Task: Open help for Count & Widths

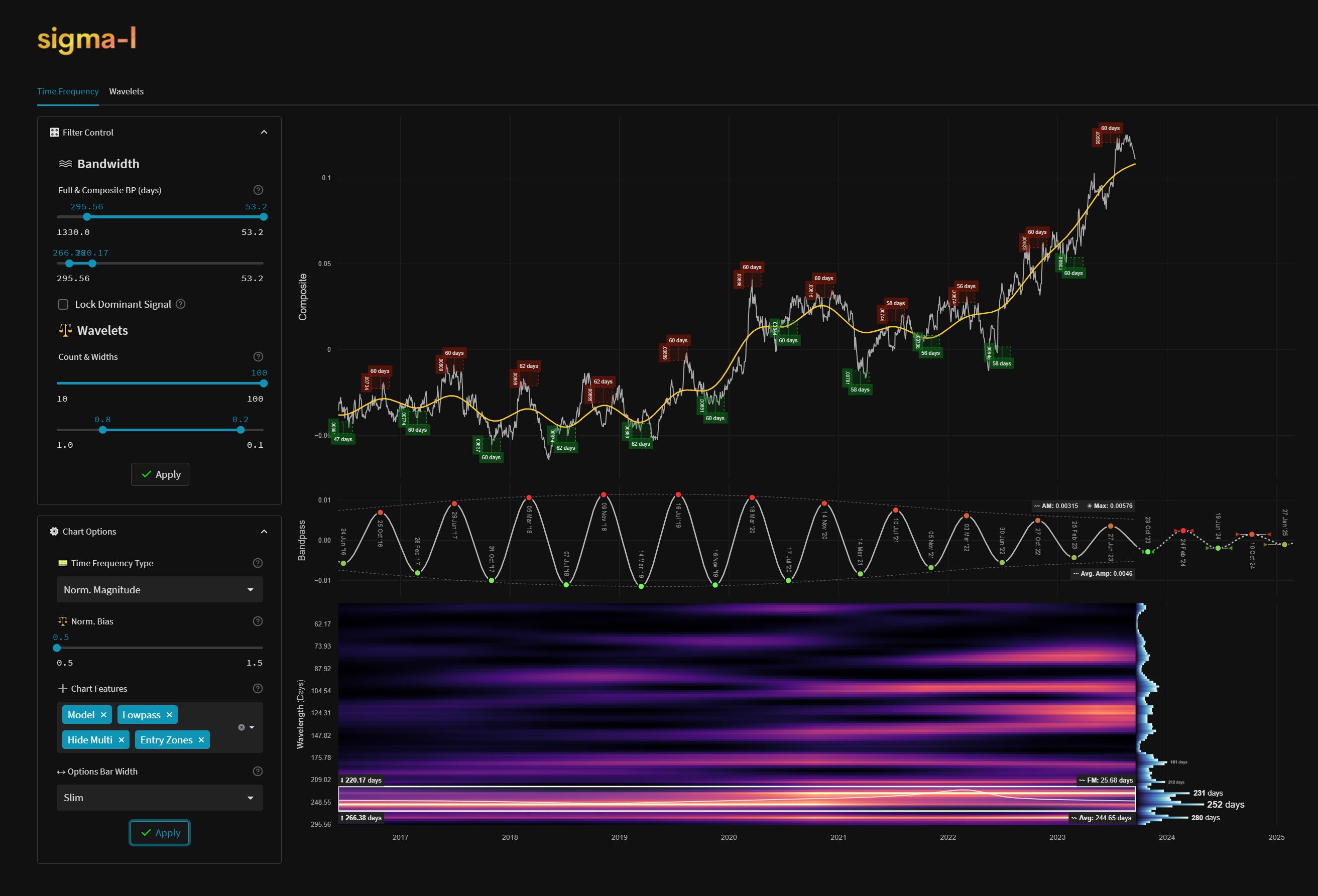Action: 258,357
